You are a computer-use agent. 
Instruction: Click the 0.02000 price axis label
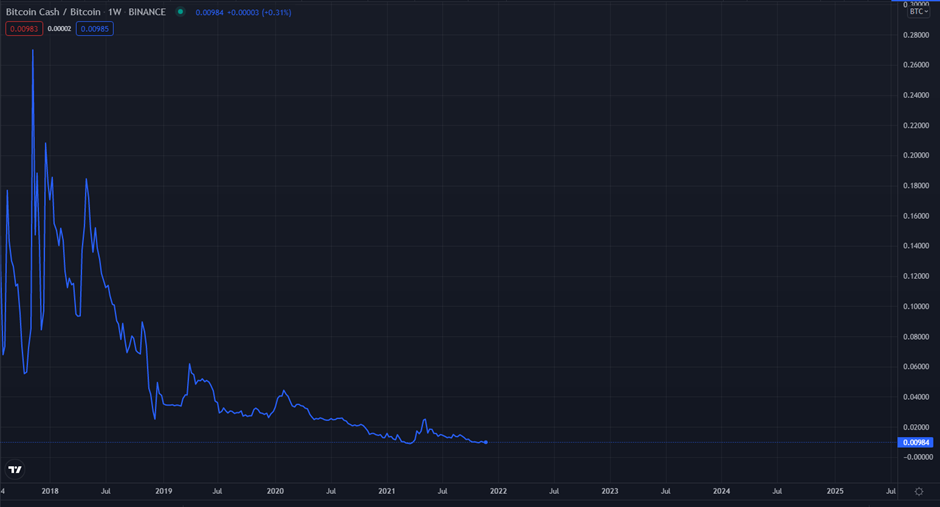click(x=916, y=427)
